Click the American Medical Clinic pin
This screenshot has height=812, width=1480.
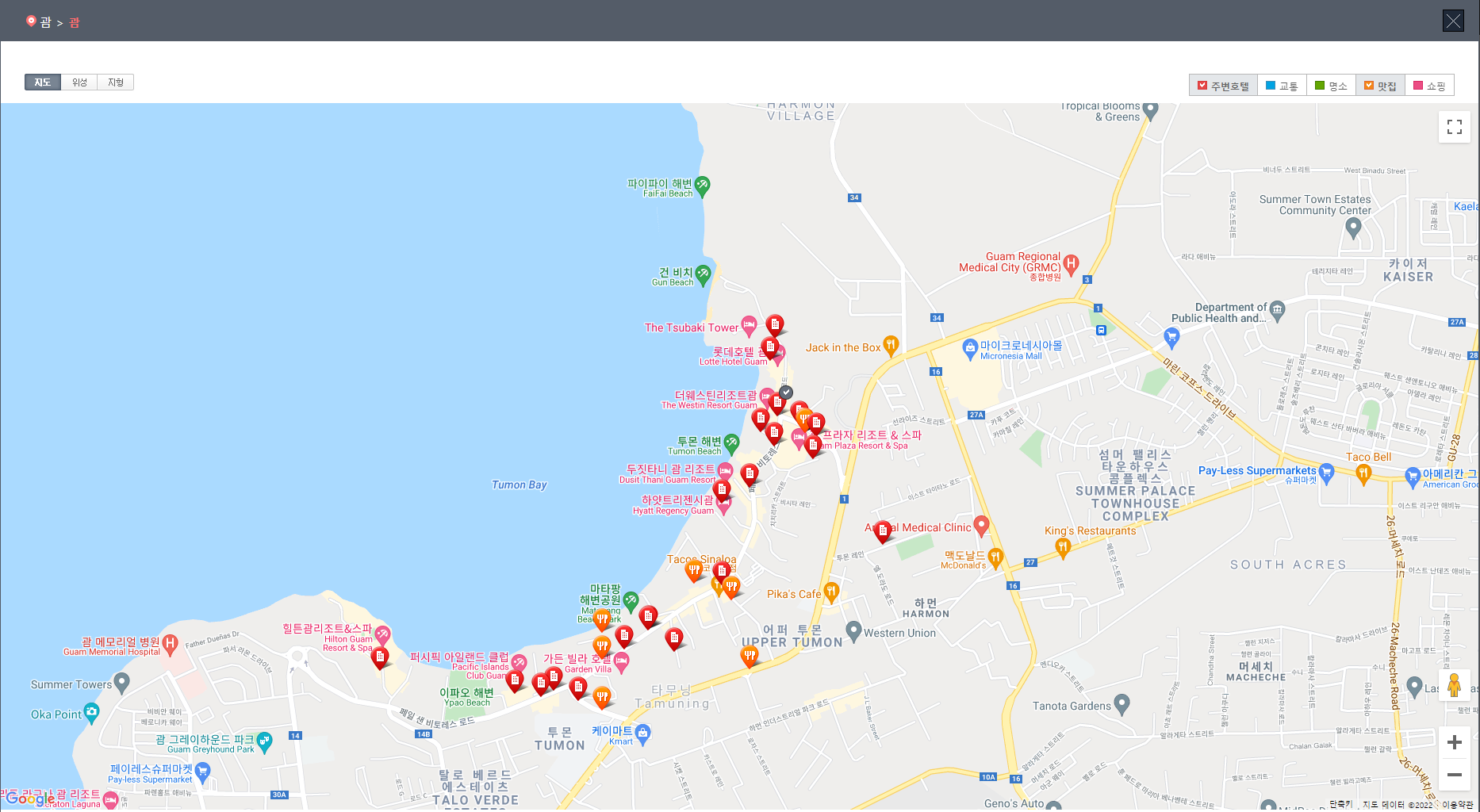point(981,524)
